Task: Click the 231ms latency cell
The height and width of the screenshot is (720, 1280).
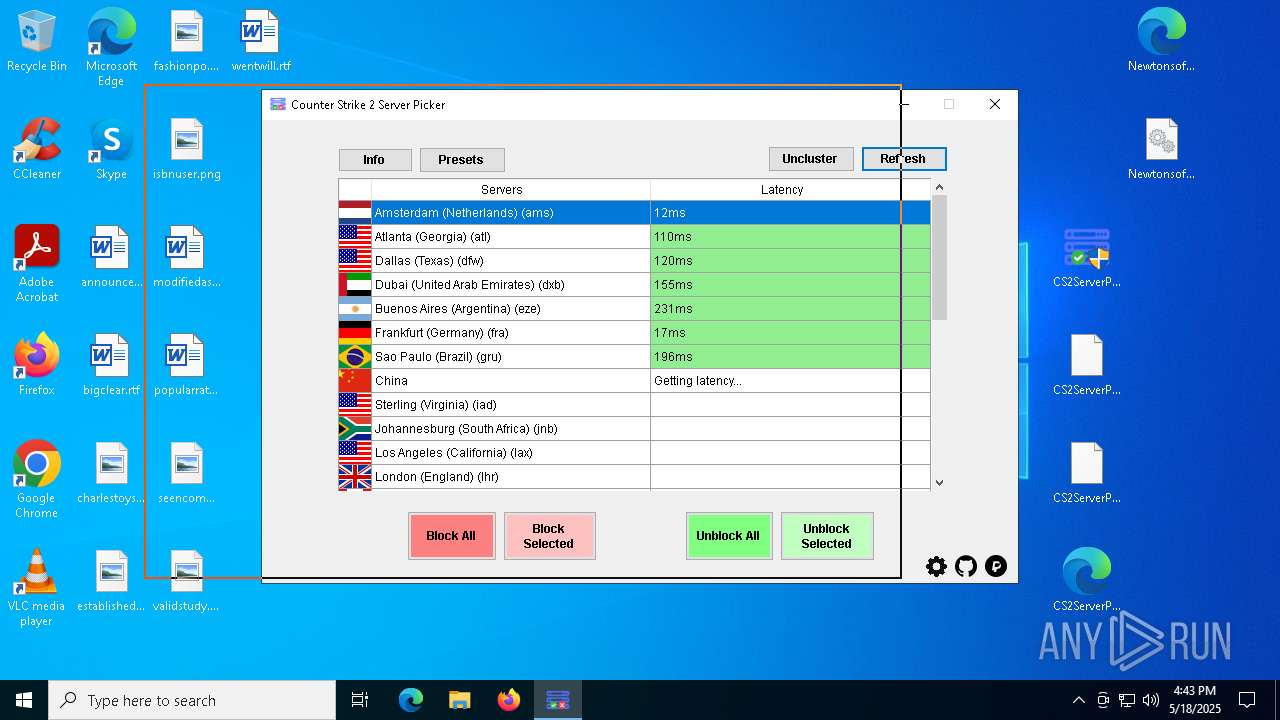Action: point(790,309)
